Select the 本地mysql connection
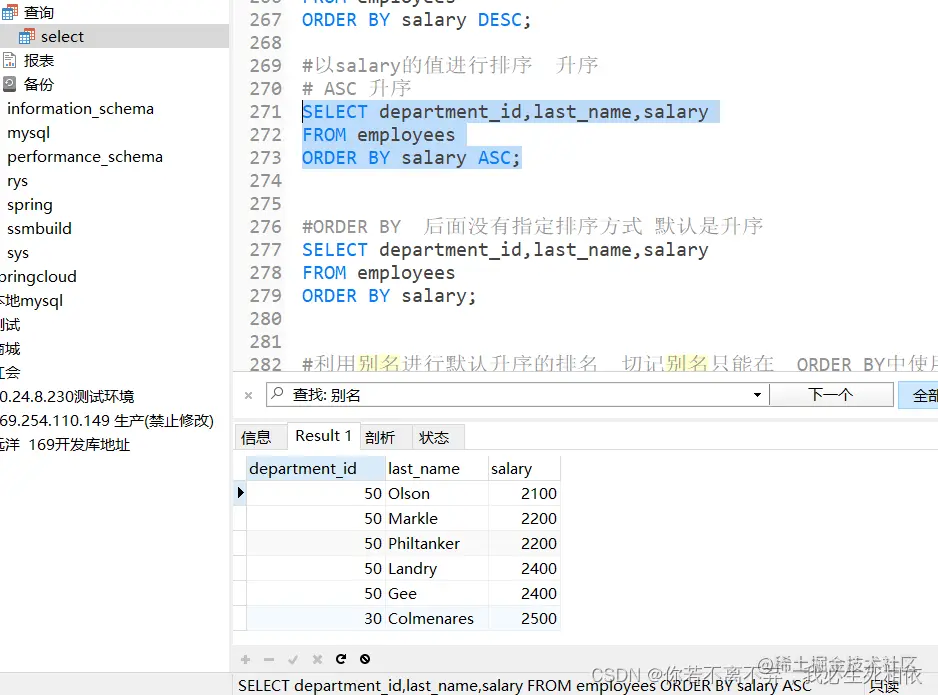The height and width of the screenshot is (695, 938). [31, 301]
